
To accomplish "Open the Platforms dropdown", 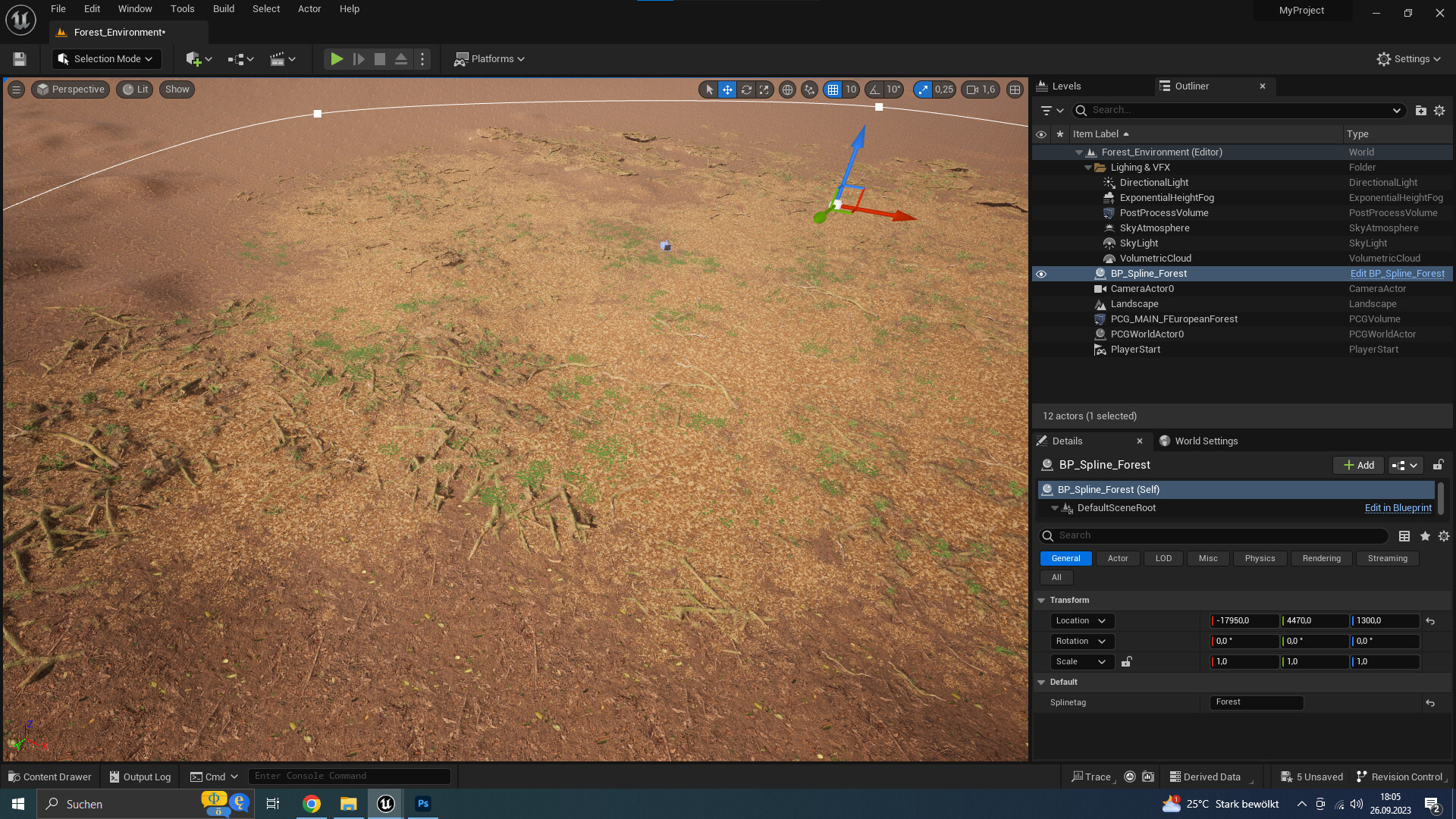I will pos(489,58).
